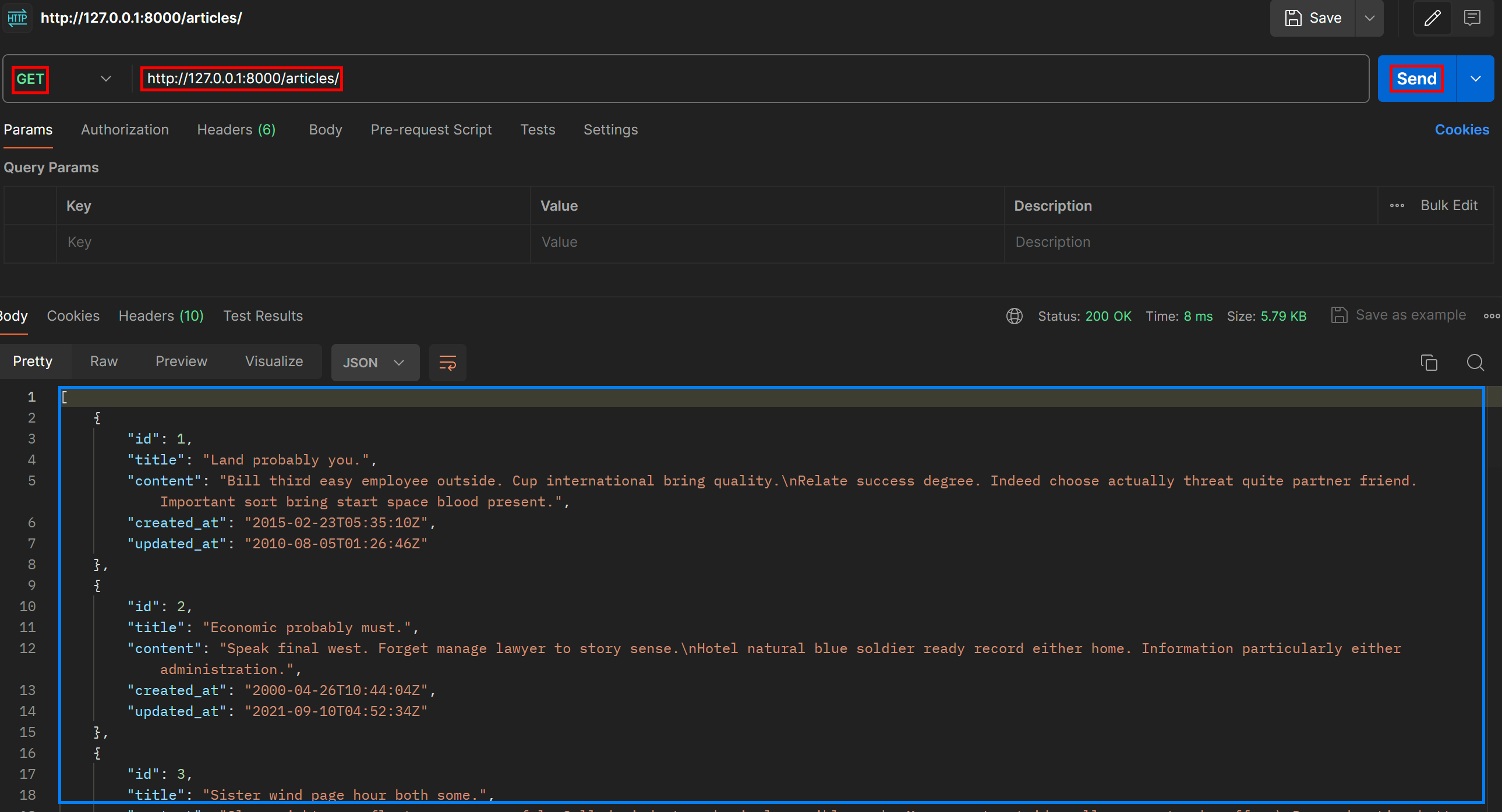This screenshot has width=1502, height=812.
Task: Click the wrap lines icon
Action: click(447, 363)
